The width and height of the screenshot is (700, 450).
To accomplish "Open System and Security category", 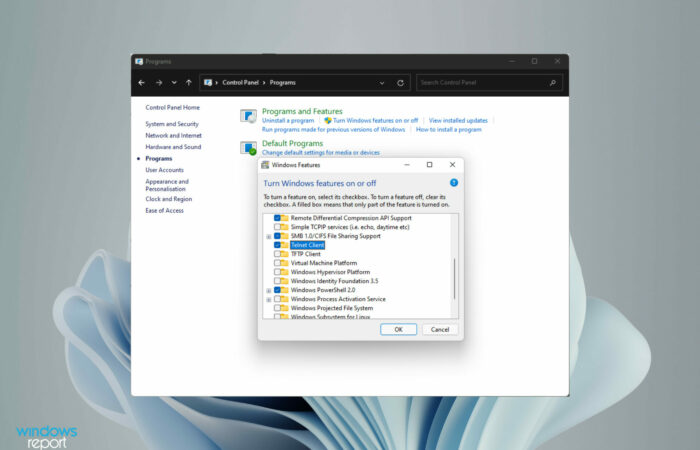I will coord(172,124).
